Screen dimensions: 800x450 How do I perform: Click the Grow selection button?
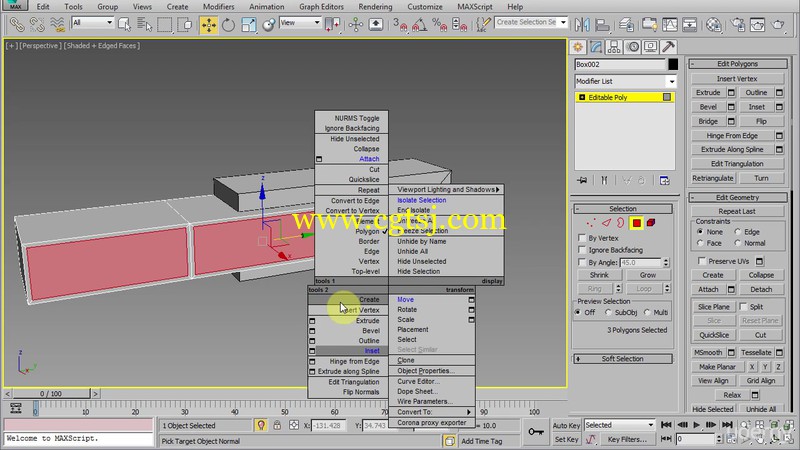(648, 274)
